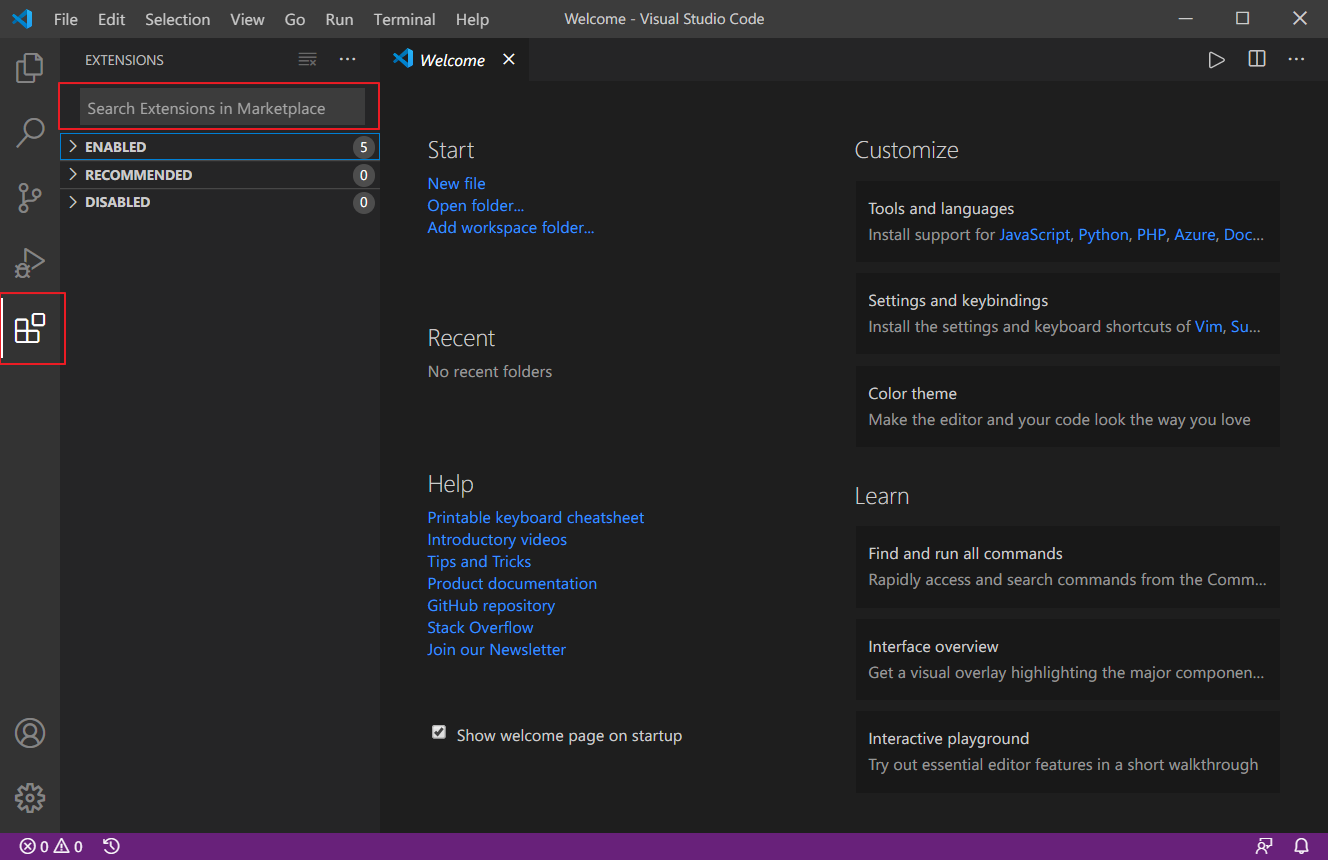Open notifications bell in status bar
The width and height of the screenshot is (1328, 860).
pos(1301,847)
